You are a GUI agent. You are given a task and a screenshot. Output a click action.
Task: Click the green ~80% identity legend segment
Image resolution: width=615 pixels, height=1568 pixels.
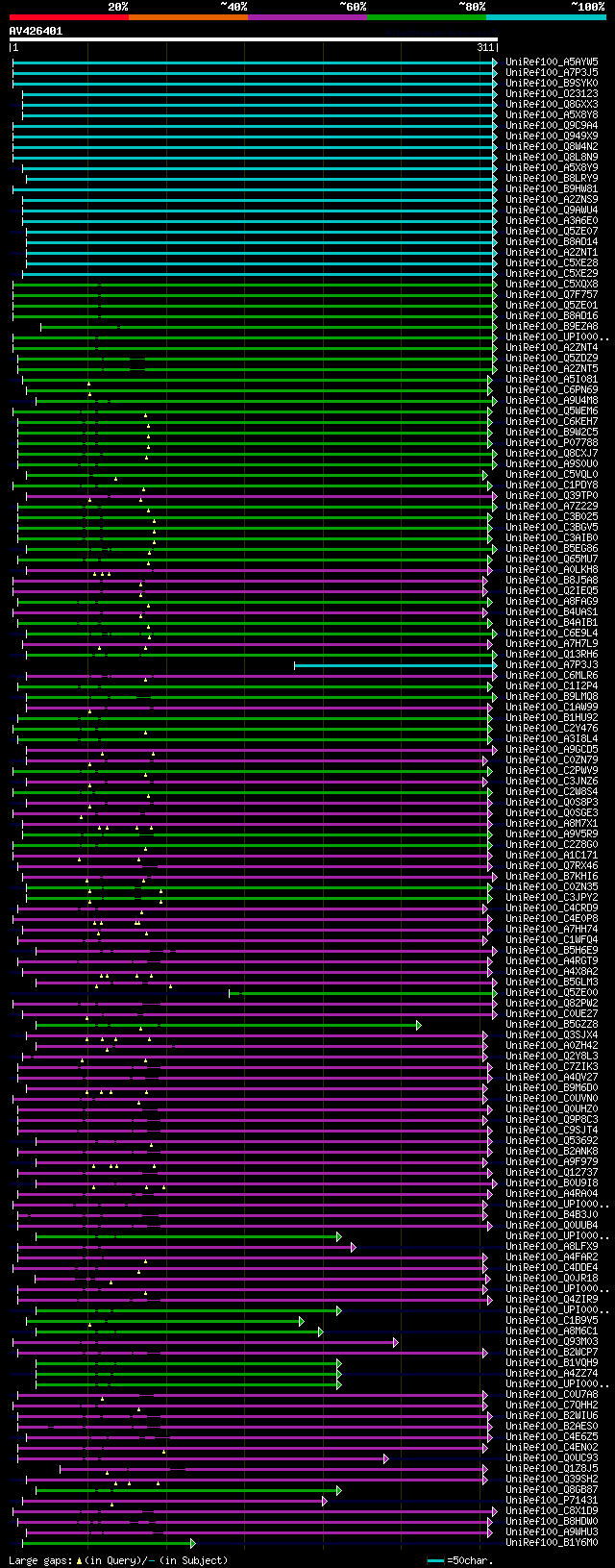pyautogui.click(x=427, y=16)
